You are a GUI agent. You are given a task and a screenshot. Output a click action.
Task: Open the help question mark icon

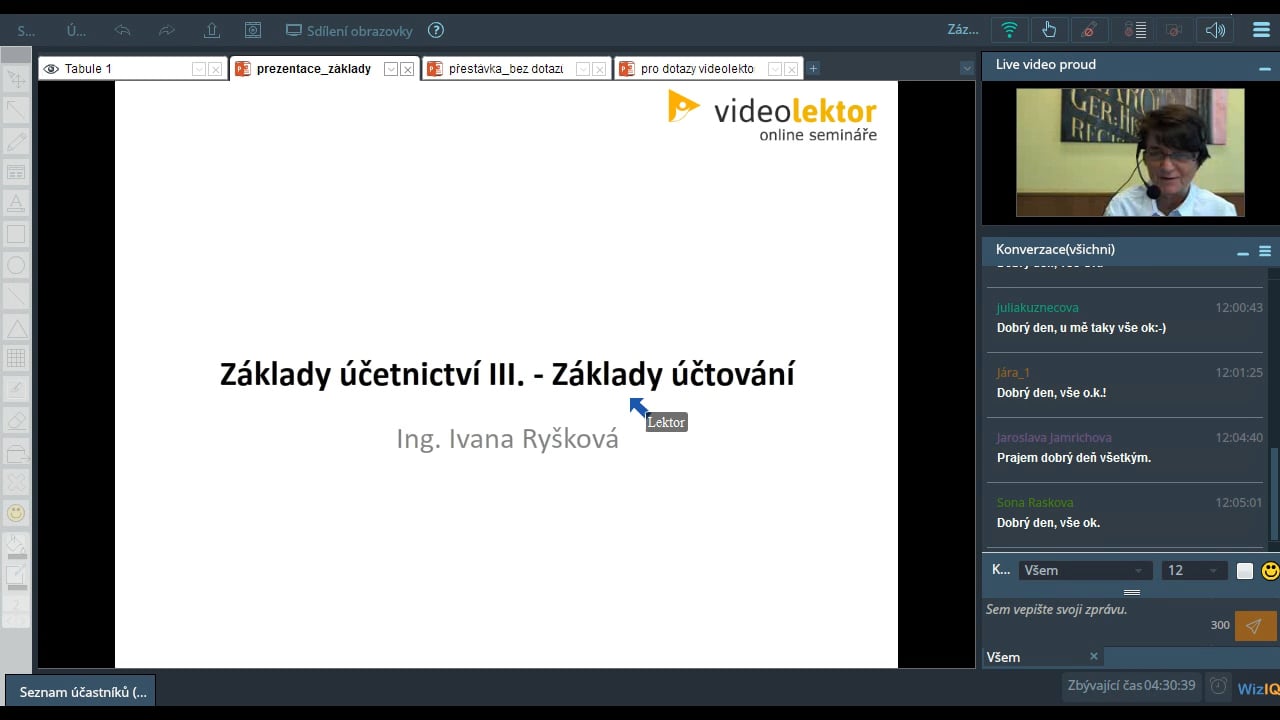[x=435, y=30]
